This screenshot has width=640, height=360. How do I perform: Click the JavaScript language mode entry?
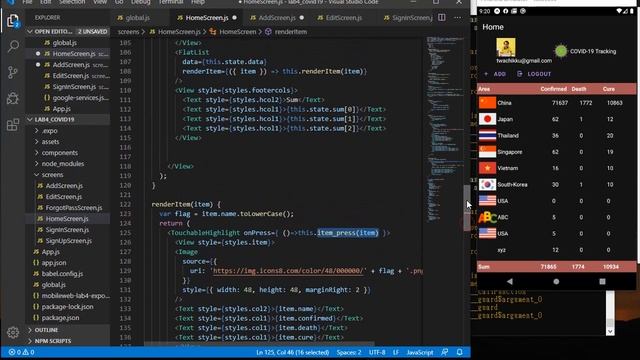[420, 352]
